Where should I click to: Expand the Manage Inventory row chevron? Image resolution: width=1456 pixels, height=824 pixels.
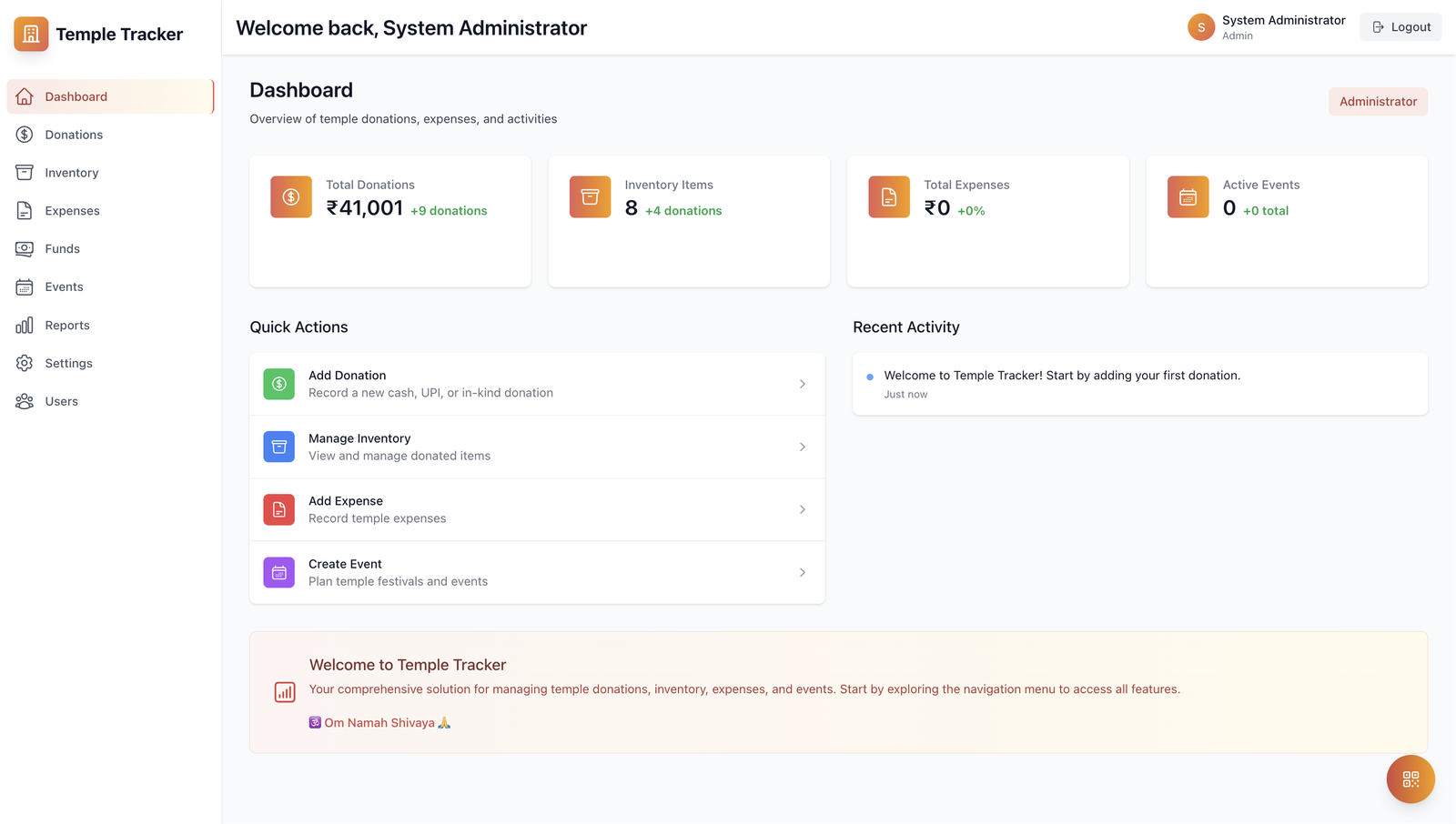(x=802, y=447)
